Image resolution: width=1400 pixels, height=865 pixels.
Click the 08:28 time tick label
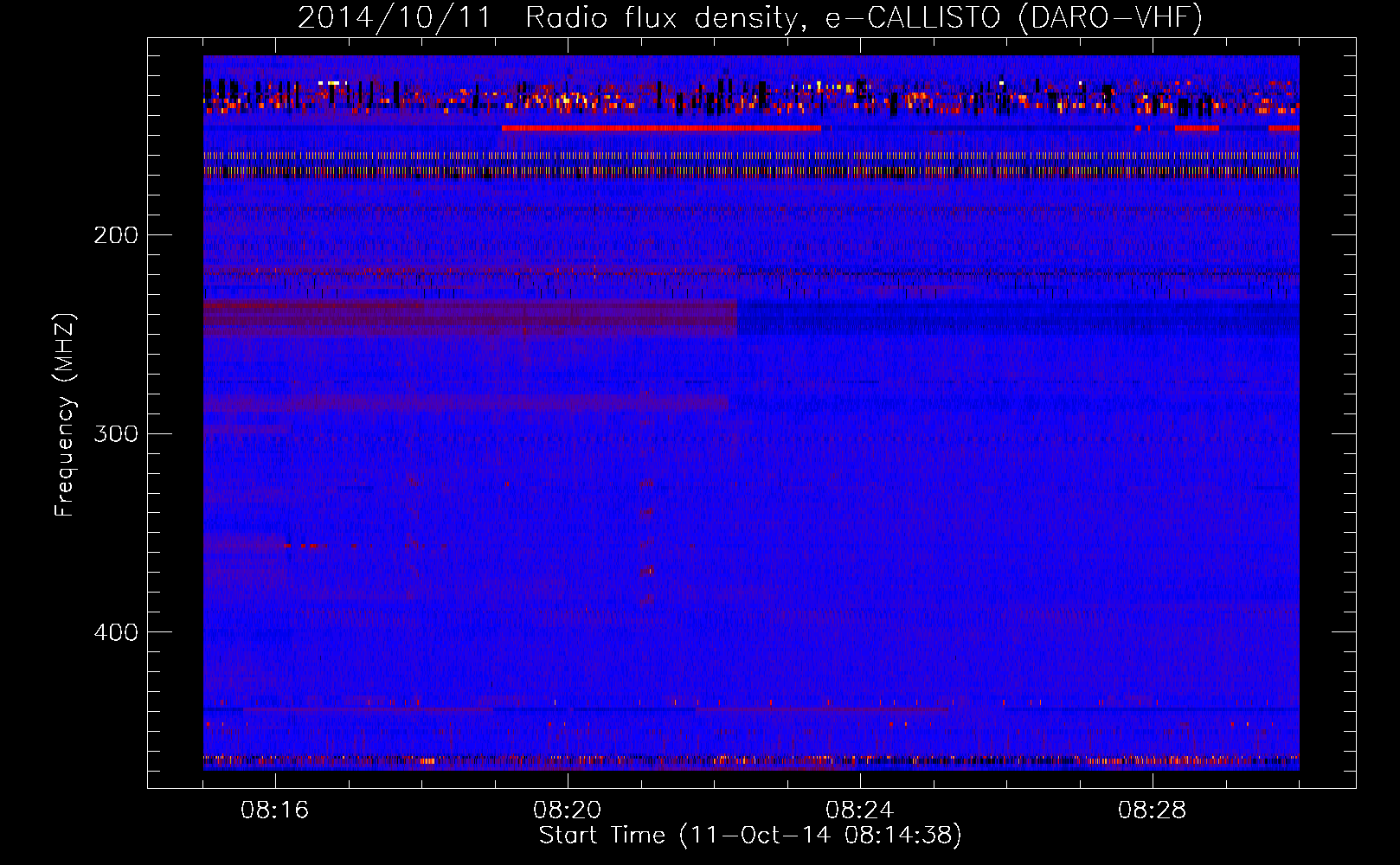[x=1152, y=811]
